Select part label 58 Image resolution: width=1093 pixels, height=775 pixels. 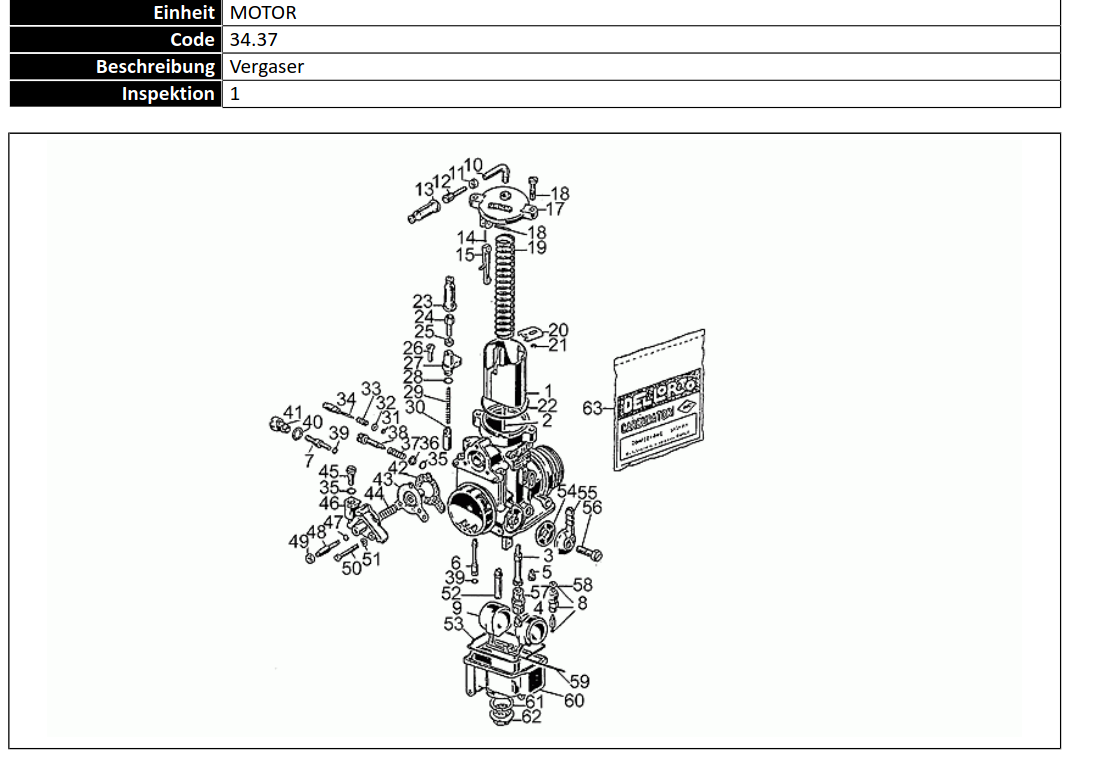click(583, 585)
